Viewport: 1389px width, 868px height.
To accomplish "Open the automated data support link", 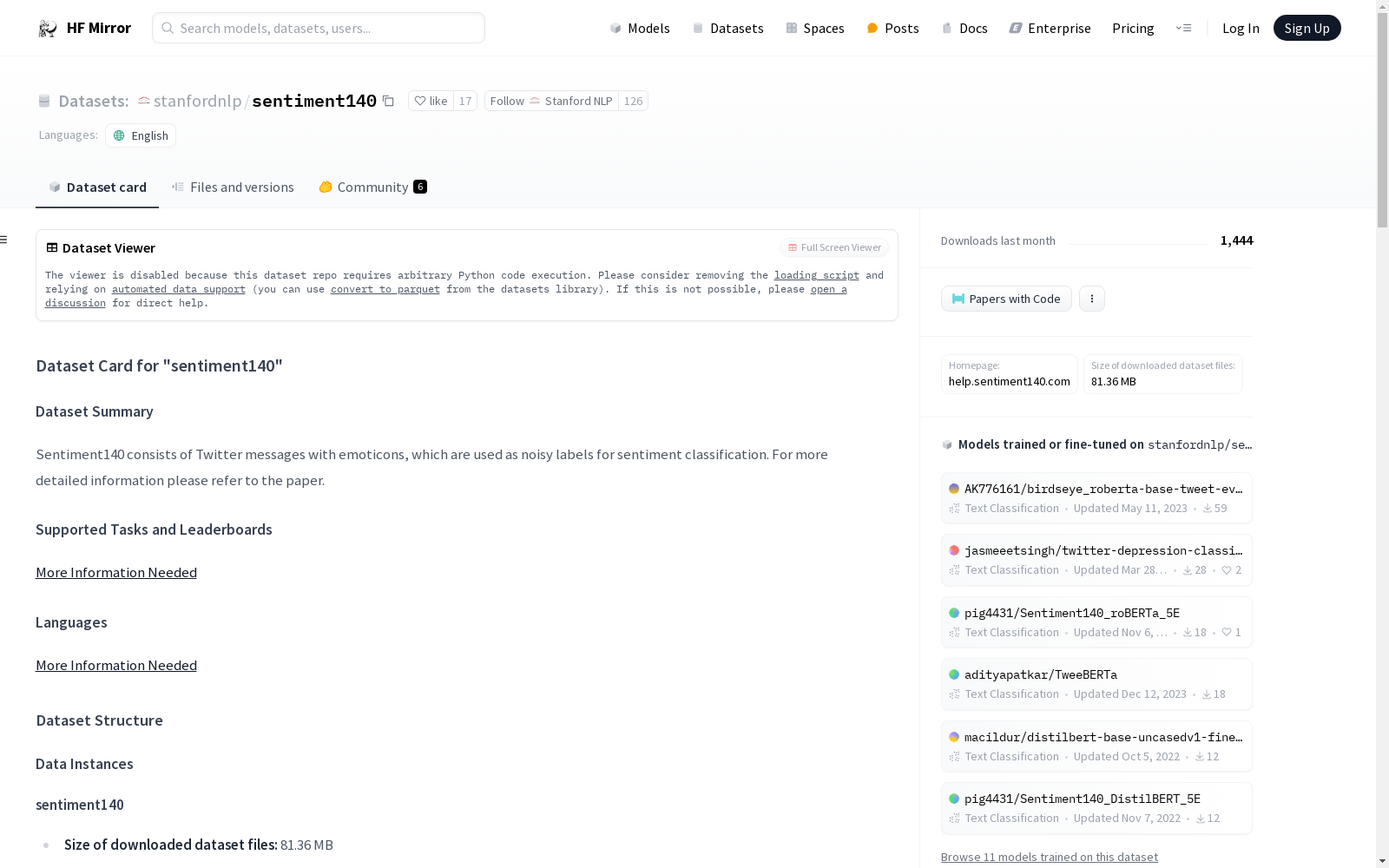I will click(x=179, y=289).
